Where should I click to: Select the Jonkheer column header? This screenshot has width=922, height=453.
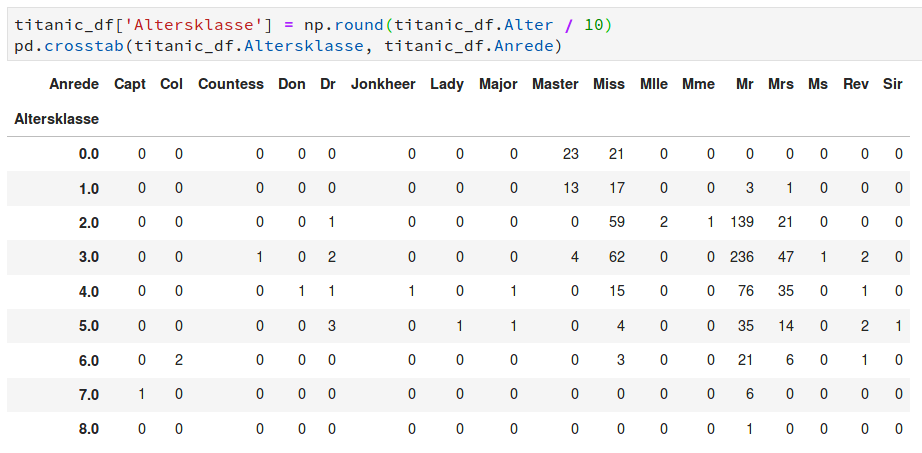[383, 84]
